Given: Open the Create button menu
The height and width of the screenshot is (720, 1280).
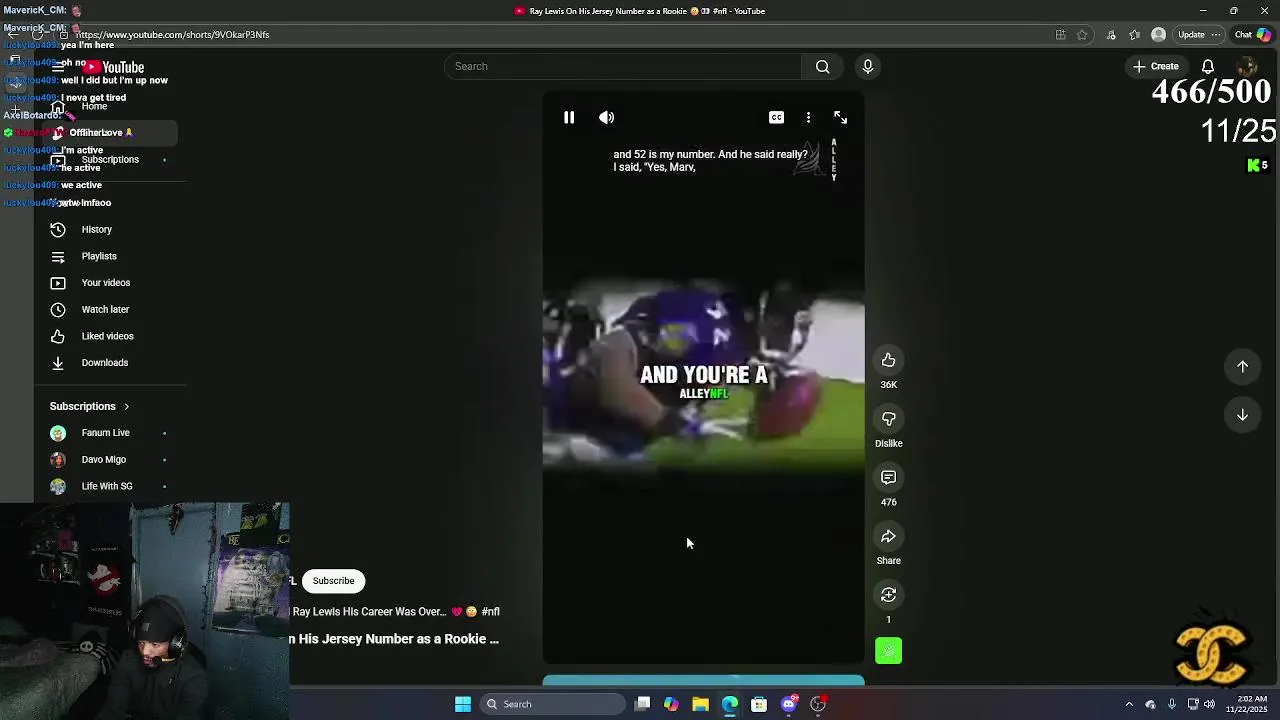Looking at the screenshot, I should coord(1155,66).
